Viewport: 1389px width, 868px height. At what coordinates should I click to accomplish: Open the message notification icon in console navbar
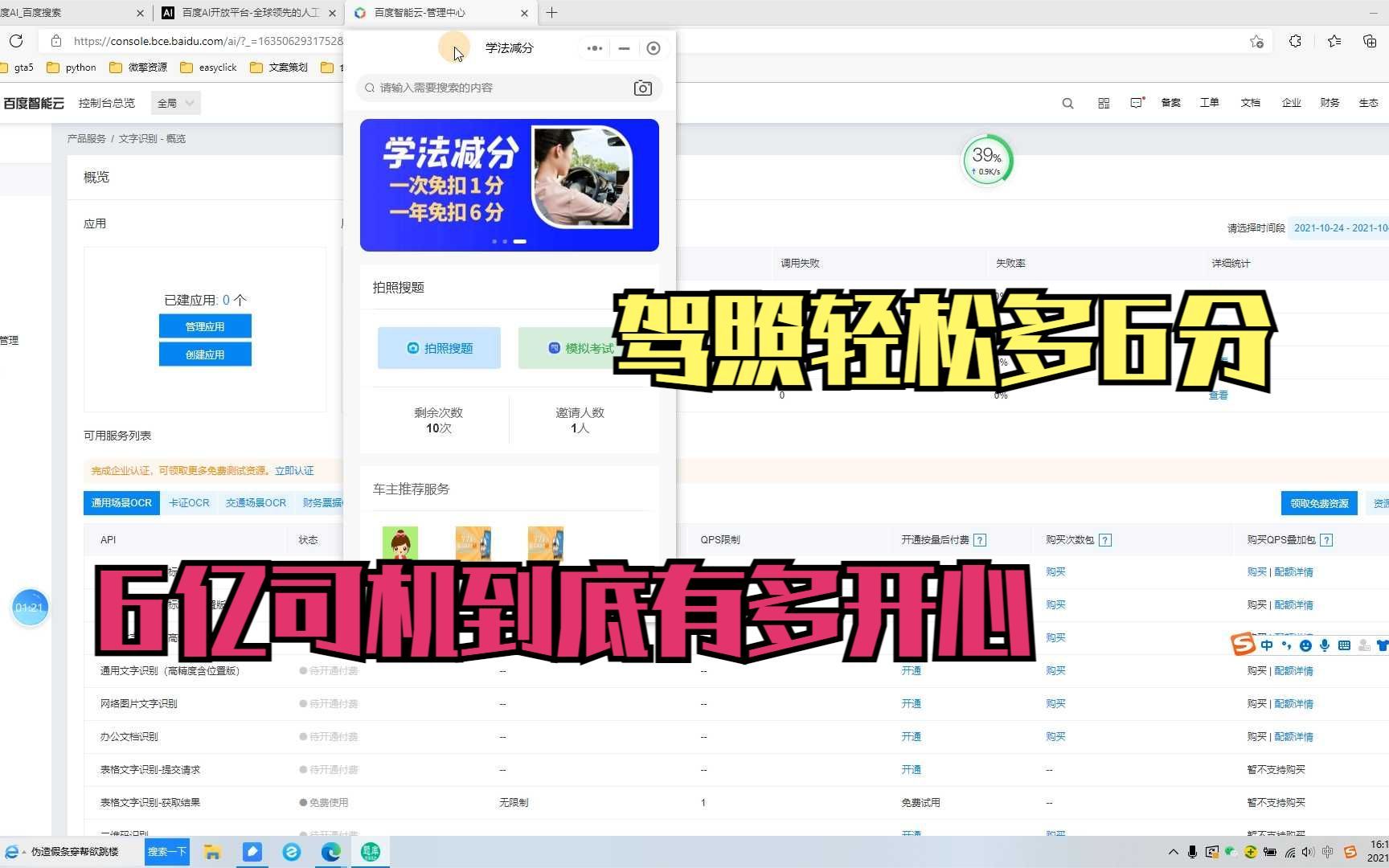coord(1137,103)
